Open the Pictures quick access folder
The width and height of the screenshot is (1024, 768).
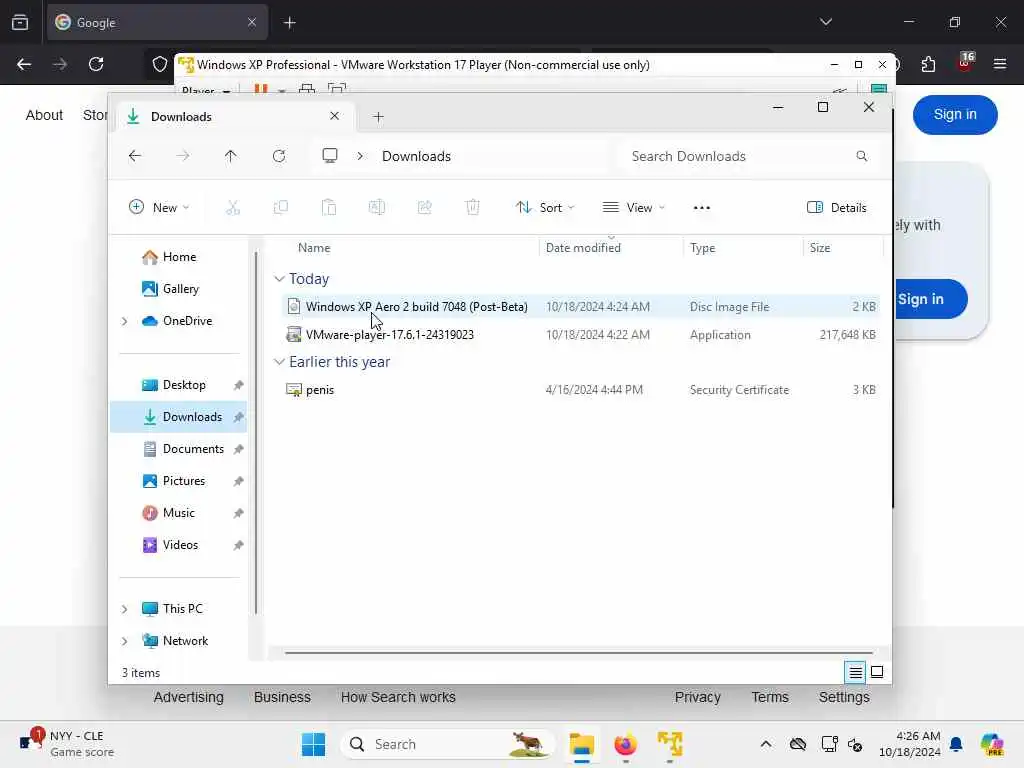tap(178, 481)
